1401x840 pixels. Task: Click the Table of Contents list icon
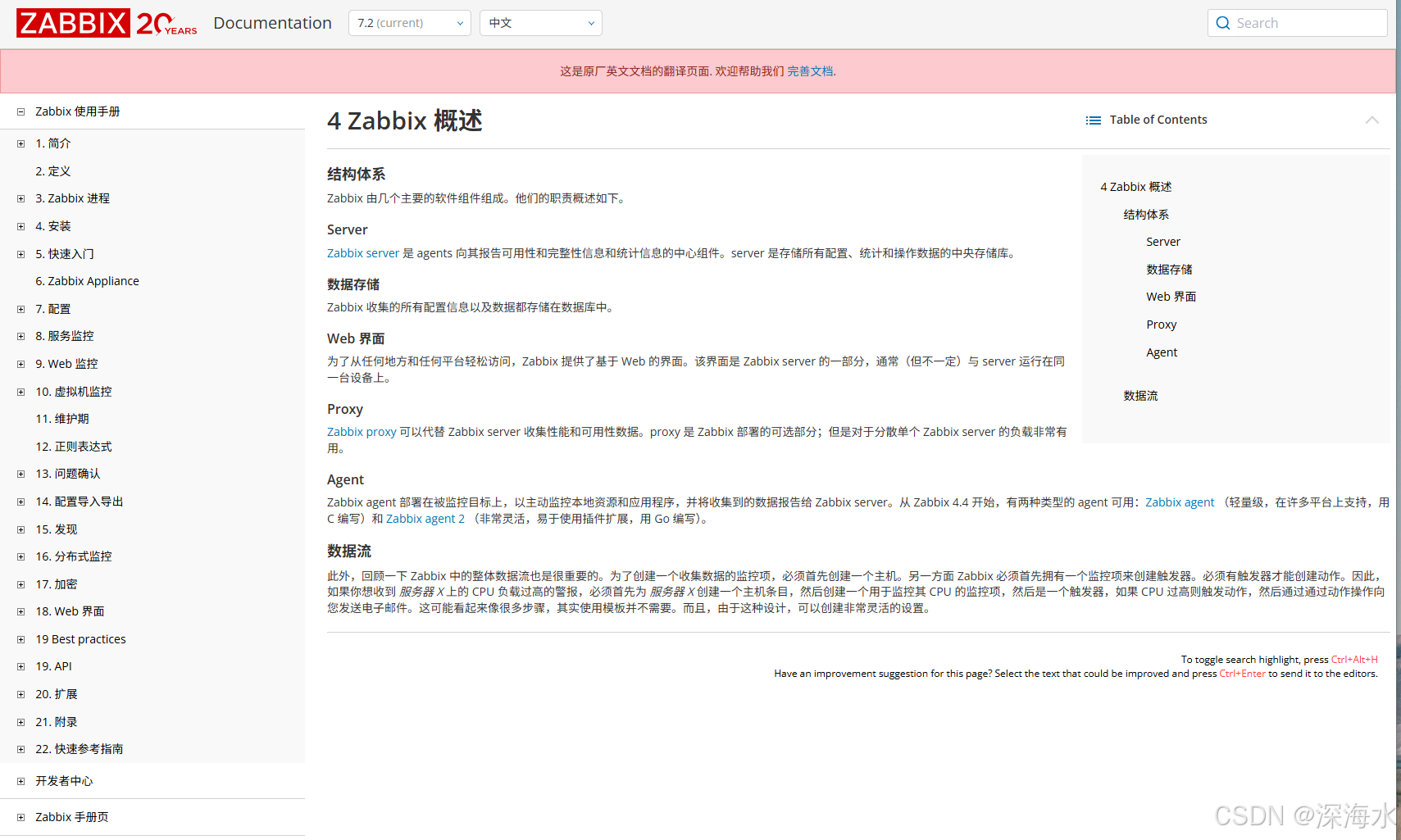pos(1094,120)
